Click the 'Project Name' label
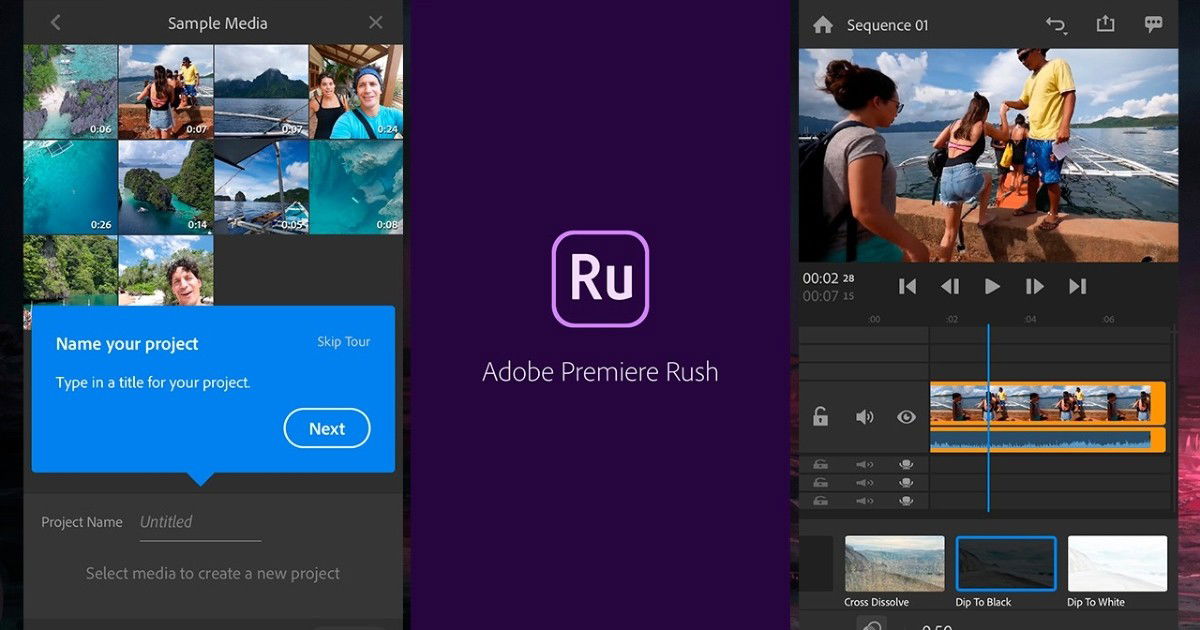The width and height of the screenshot is (1200, 630). coord(82,522)
